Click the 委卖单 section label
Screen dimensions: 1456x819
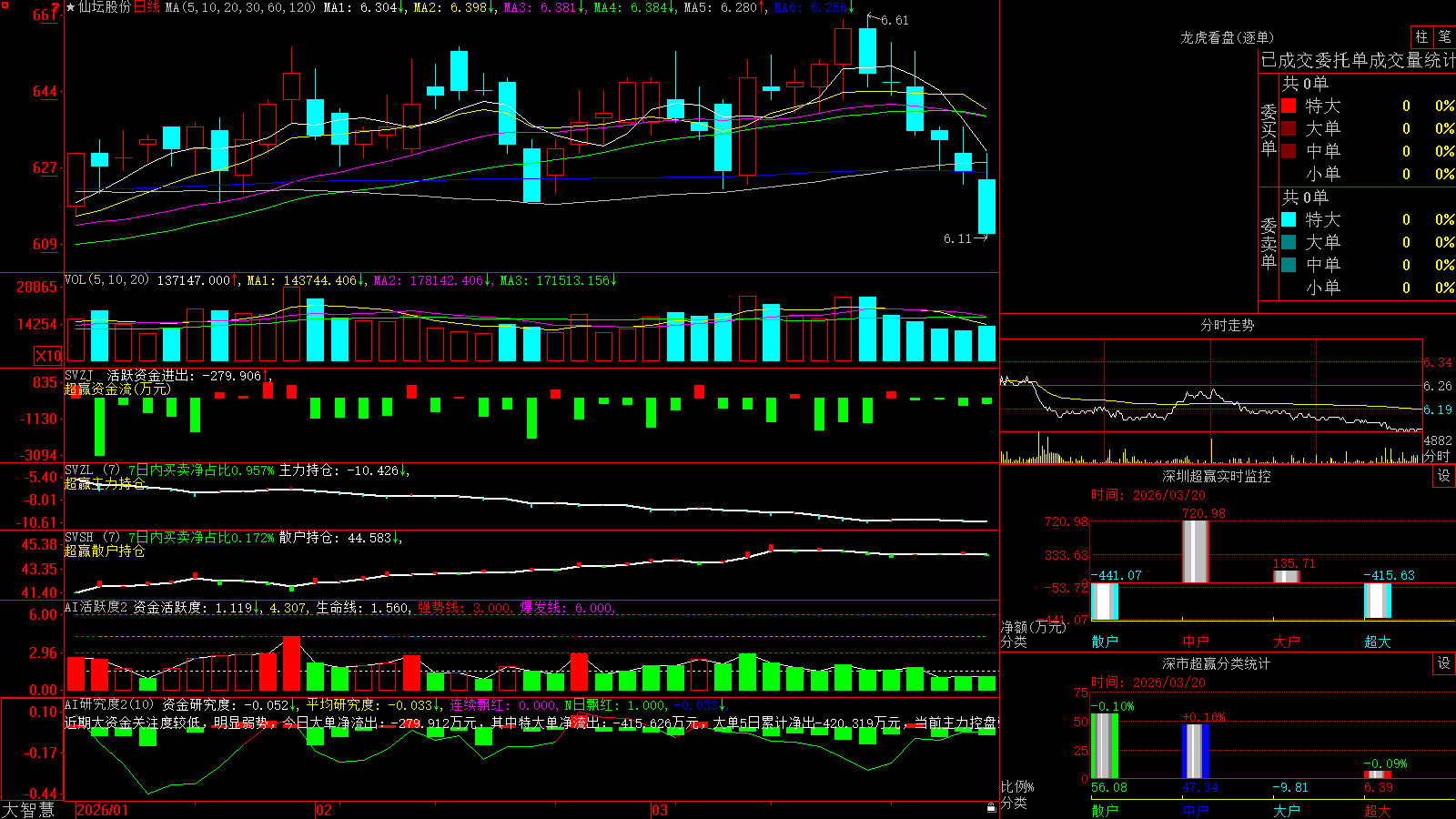1269,243
